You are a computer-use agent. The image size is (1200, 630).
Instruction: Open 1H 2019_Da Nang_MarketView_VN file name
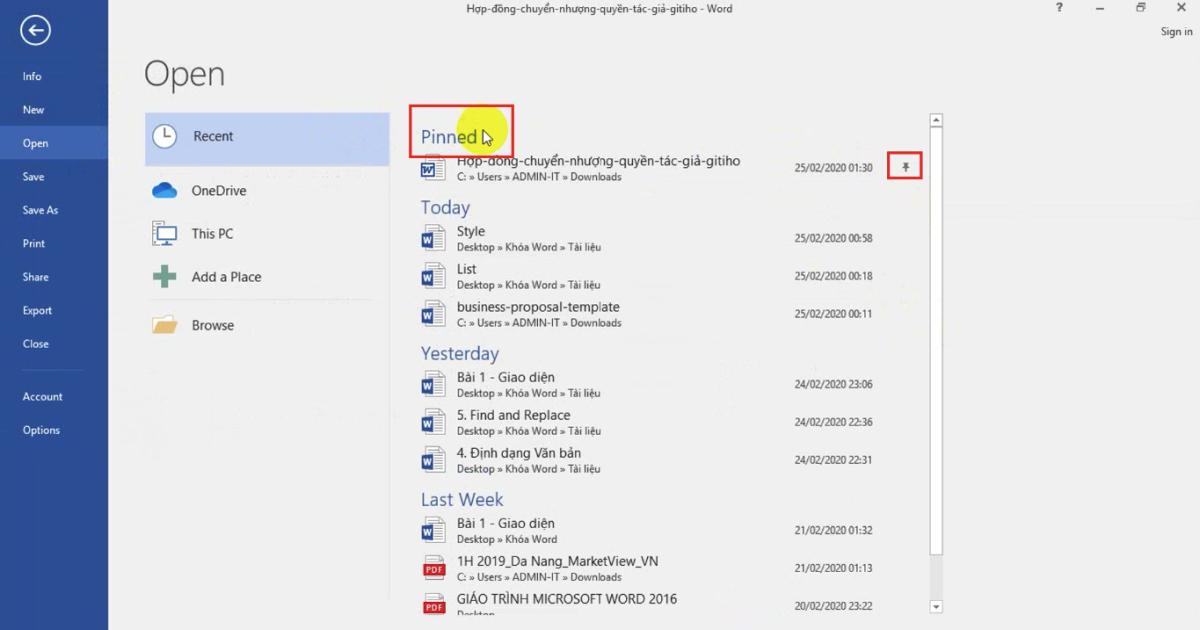[558, 561]
